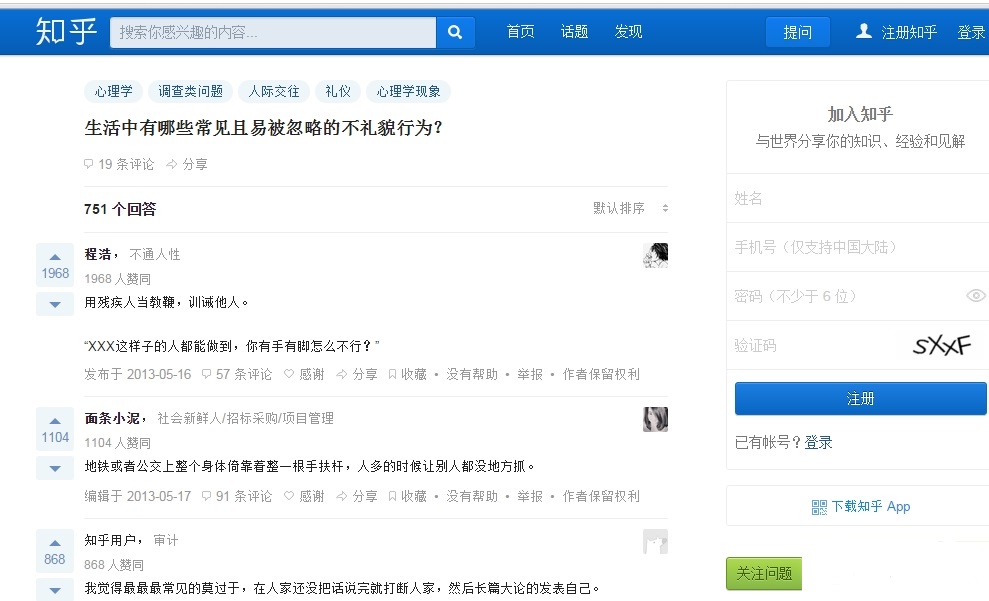The width and height of the screenshot is (989, 601).
Task: Bookmark 程浩's answer with 收藏
Action: click(407, 374)
